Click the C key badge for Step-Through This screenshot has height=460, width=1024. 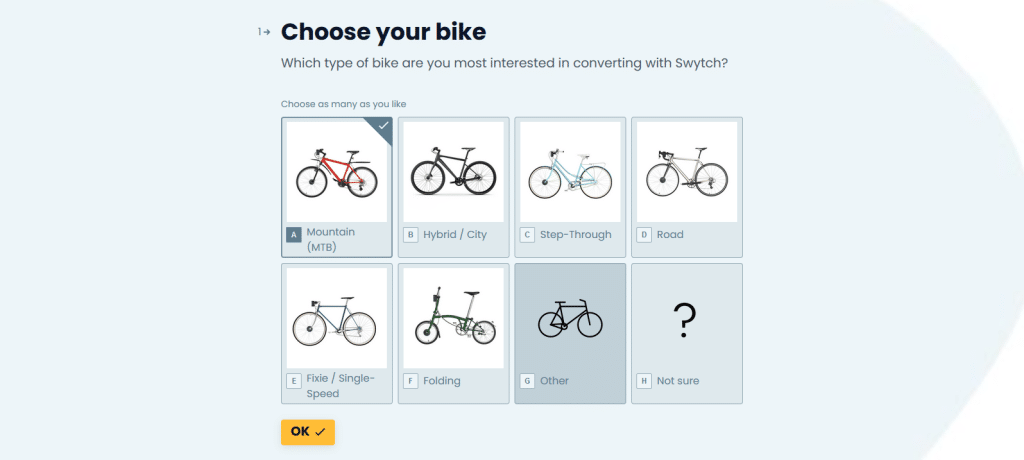[527, 235]
